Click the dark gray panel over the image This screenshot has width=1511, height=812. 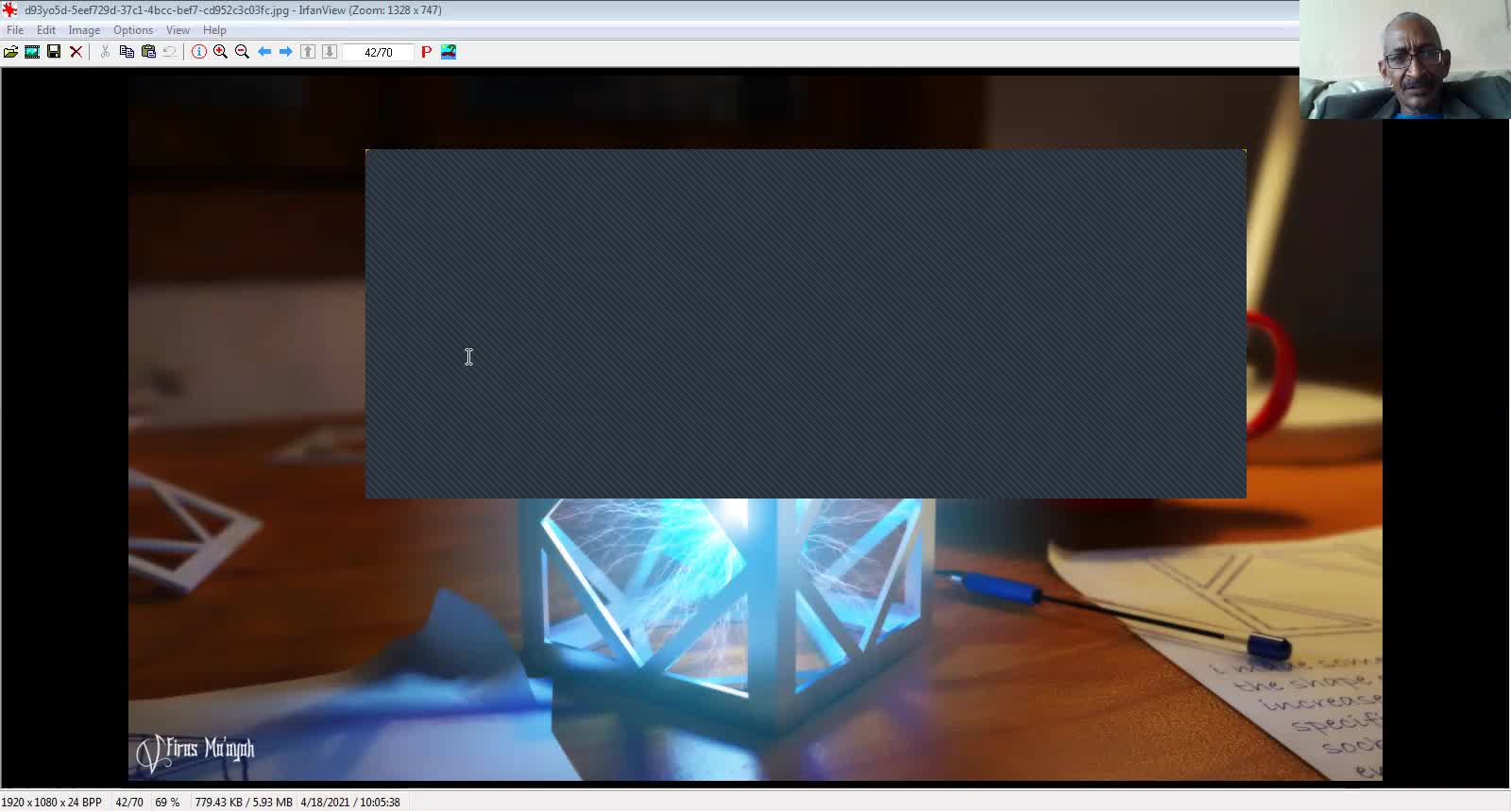click(806, 324)
